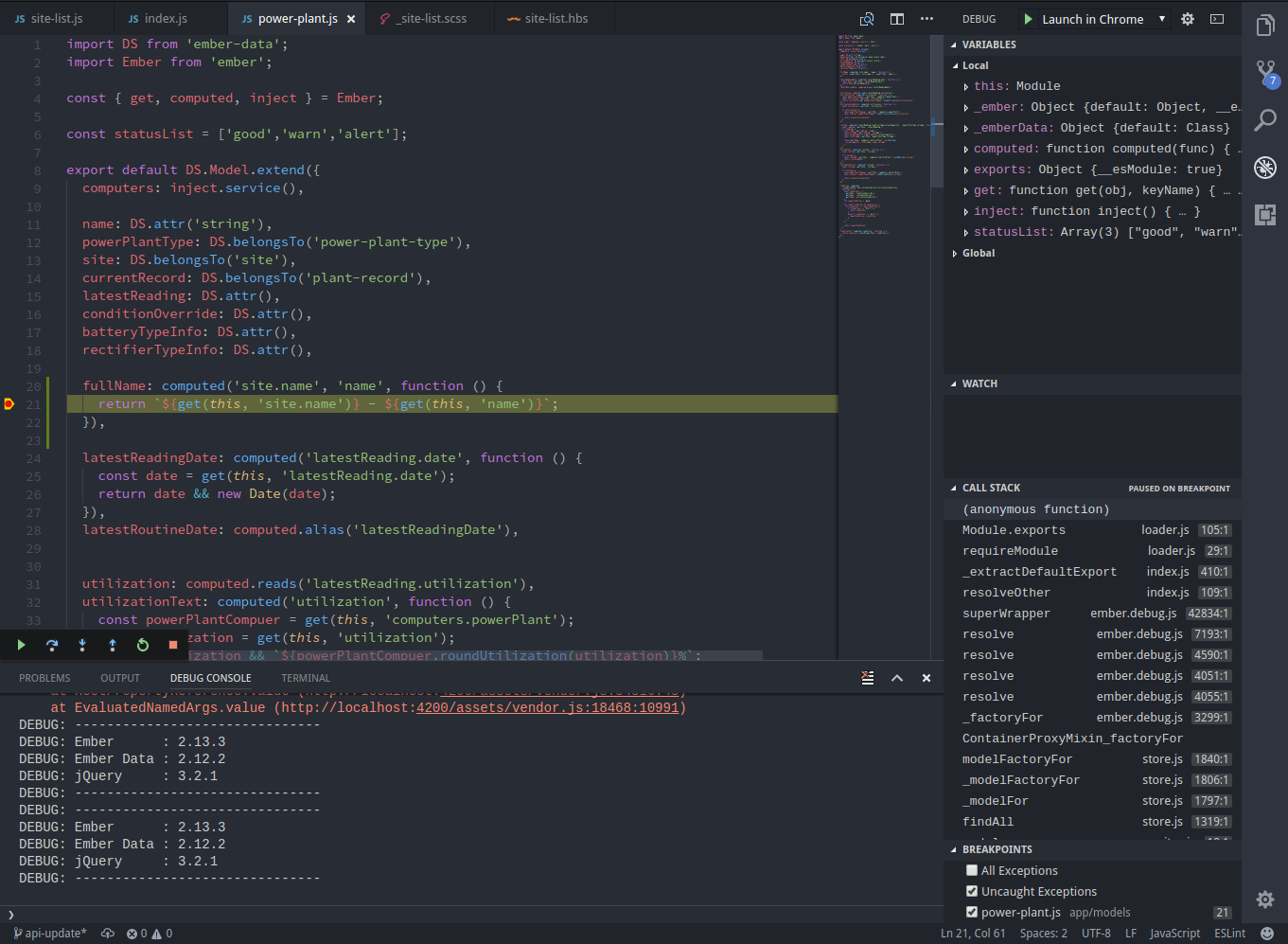
Task: Change indentation via Spaces: 2
Action: click(1043, 934)
